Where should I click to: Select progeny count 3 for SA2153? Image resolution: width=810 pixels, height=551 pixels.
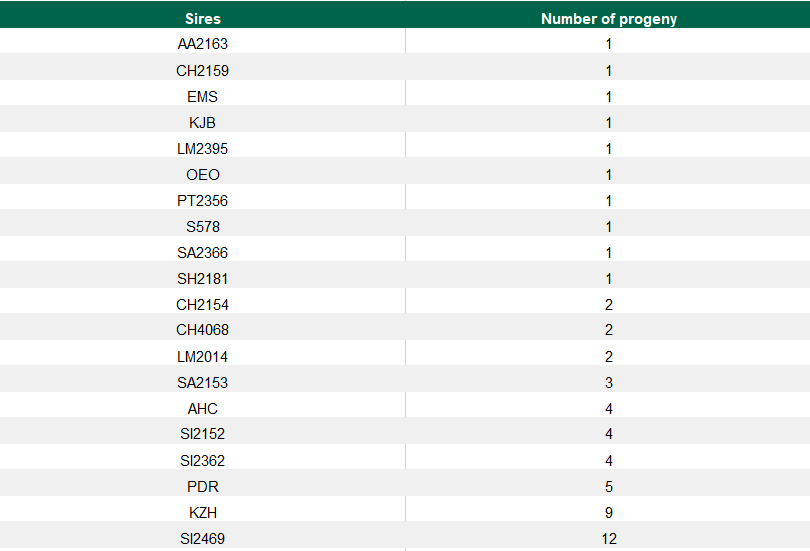click(608, 383)
